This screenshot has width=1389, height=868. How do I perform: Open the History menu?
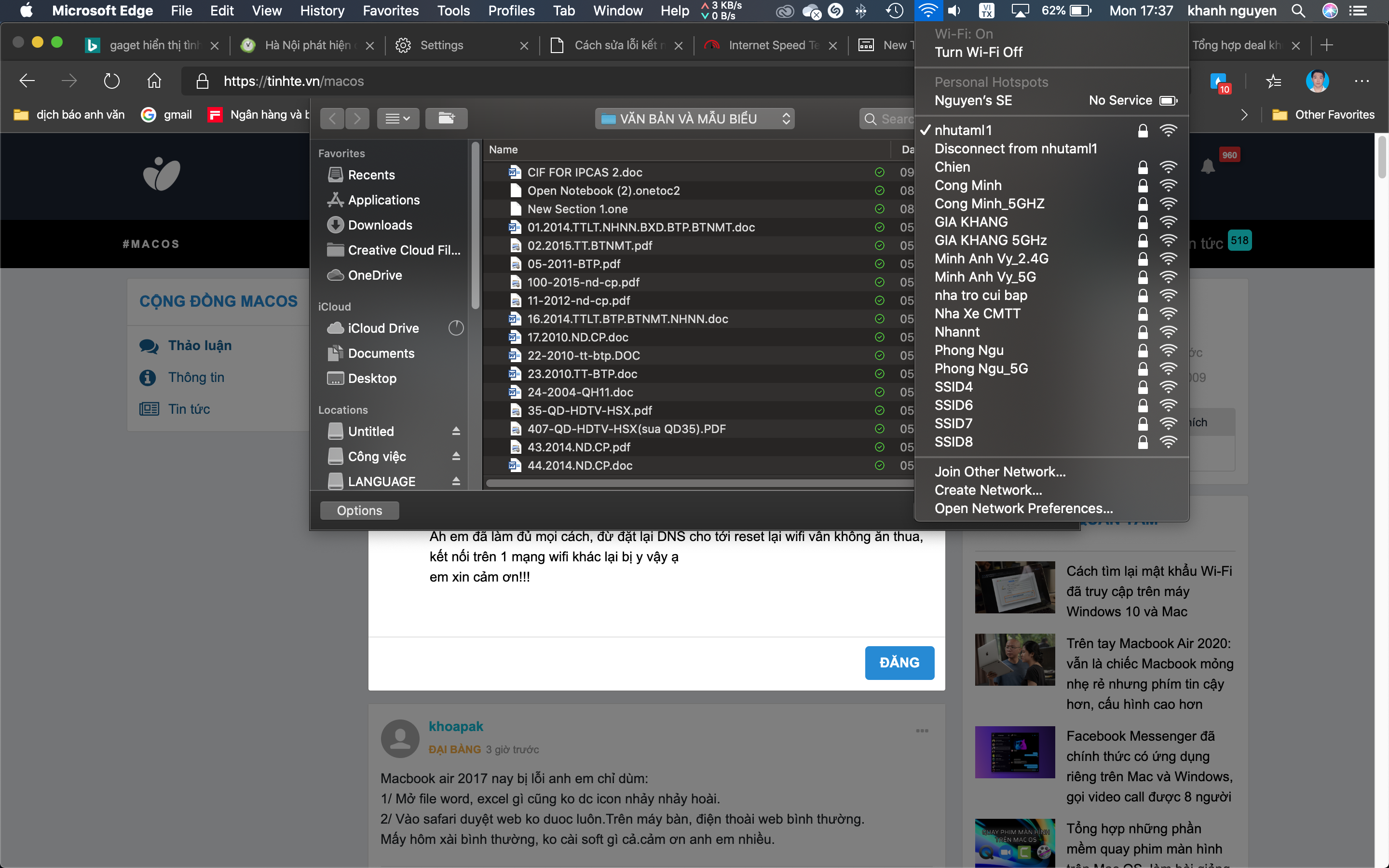pos(322,10)
